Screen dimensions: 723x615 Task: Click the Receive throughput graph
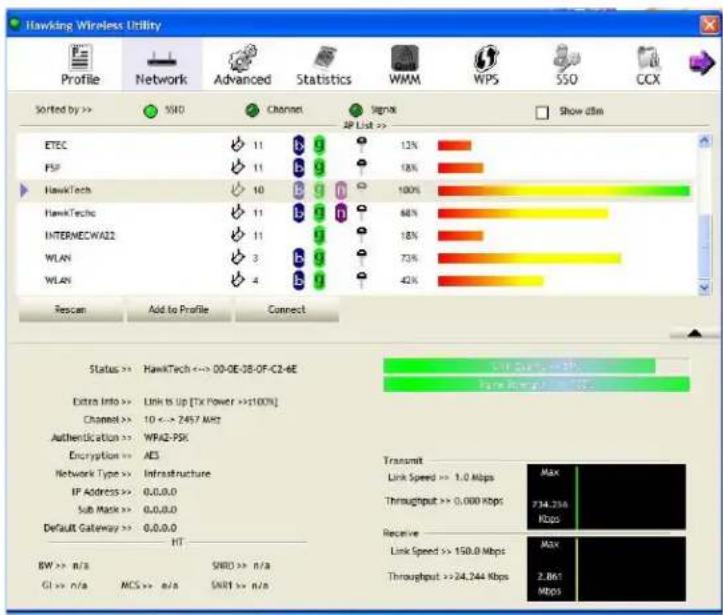coord(606,568)
